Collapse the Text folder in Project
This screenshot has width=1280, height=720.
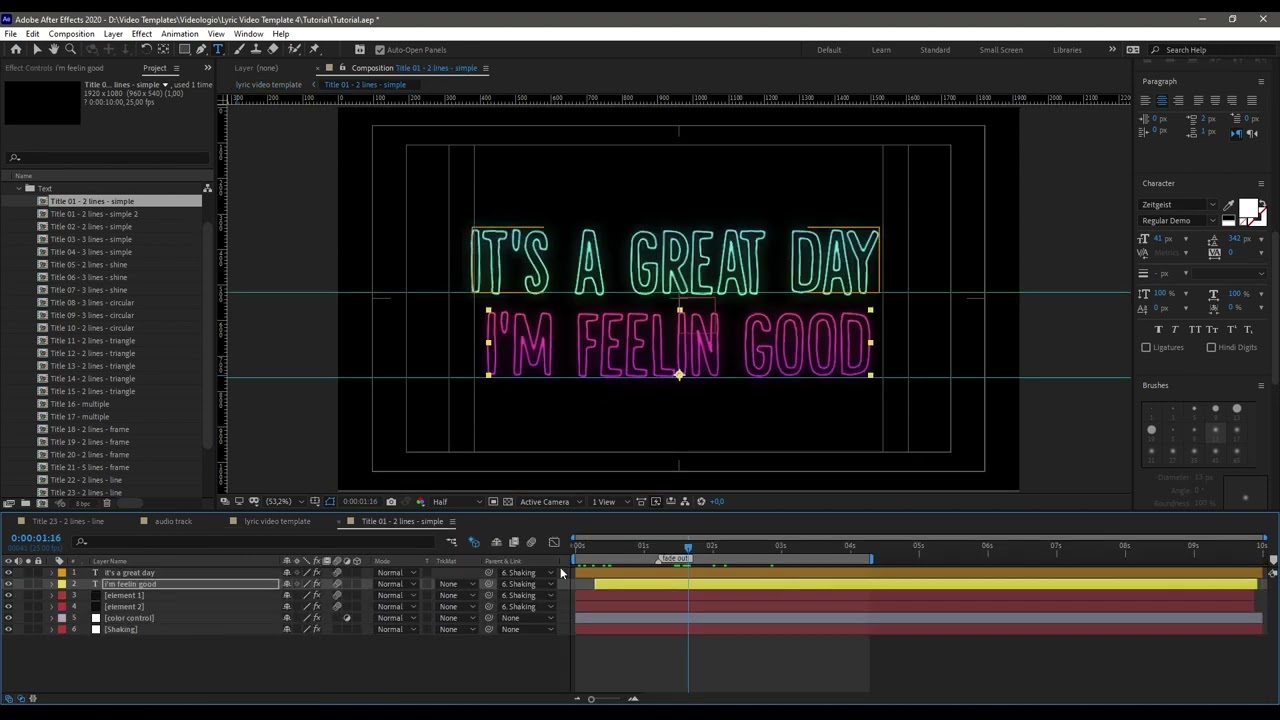[x=18, y=188]
